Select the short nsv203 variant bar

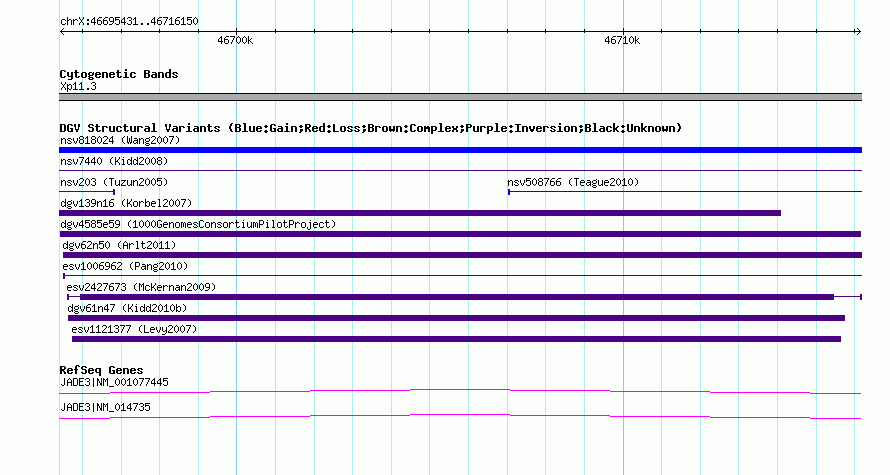pyautogui.click(x=87, y=192)
